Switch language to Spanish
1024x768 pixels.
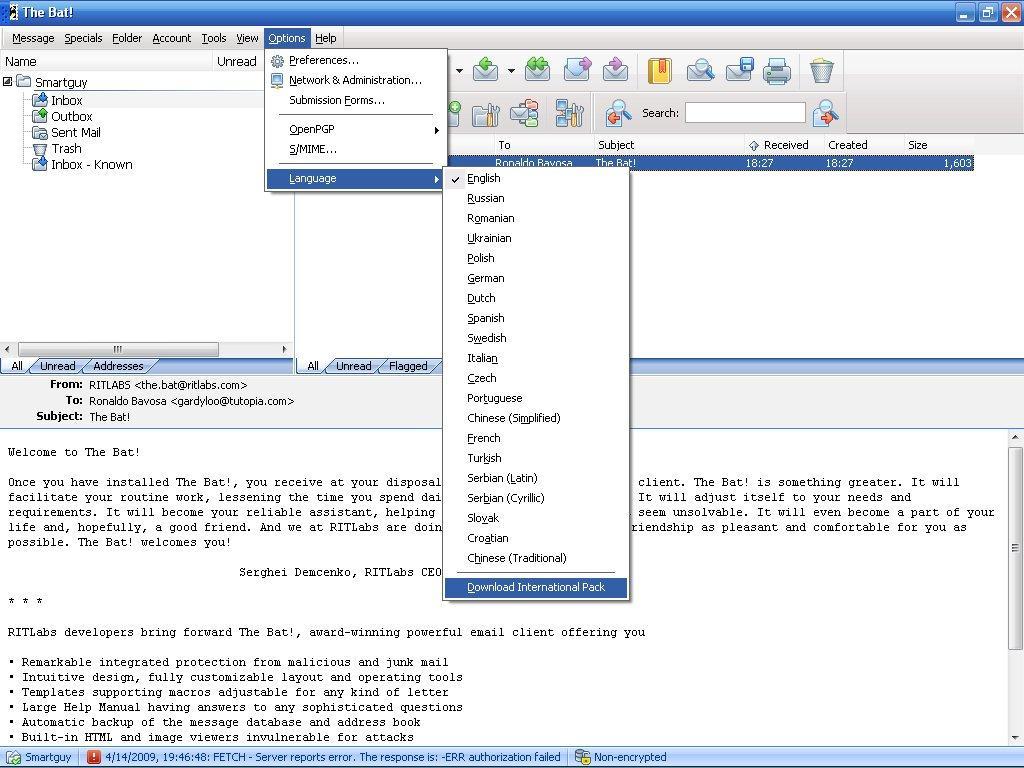click(x=536, y=318)
